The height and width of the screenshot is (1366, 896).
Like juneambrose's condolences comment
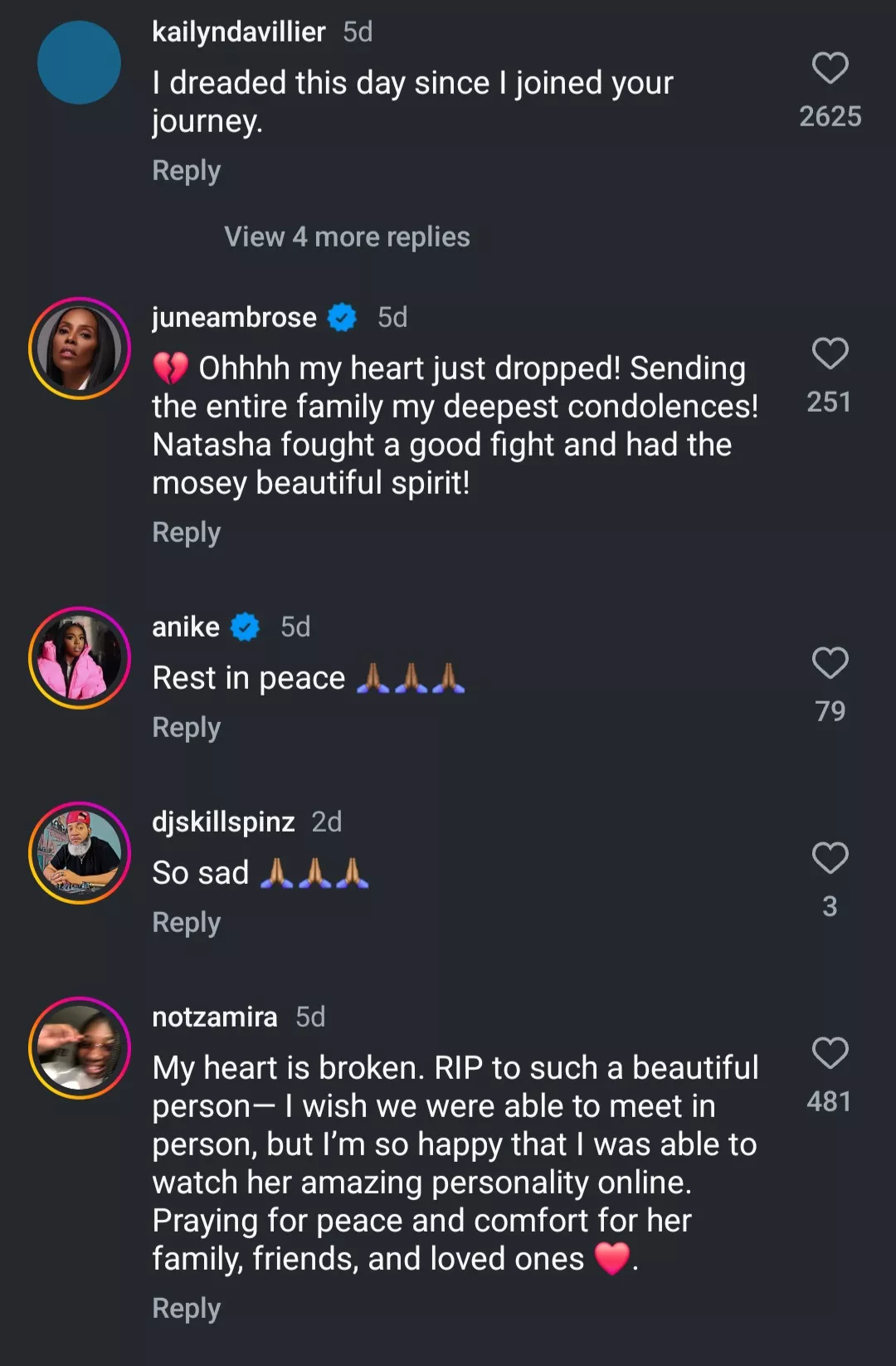[830, 354]
